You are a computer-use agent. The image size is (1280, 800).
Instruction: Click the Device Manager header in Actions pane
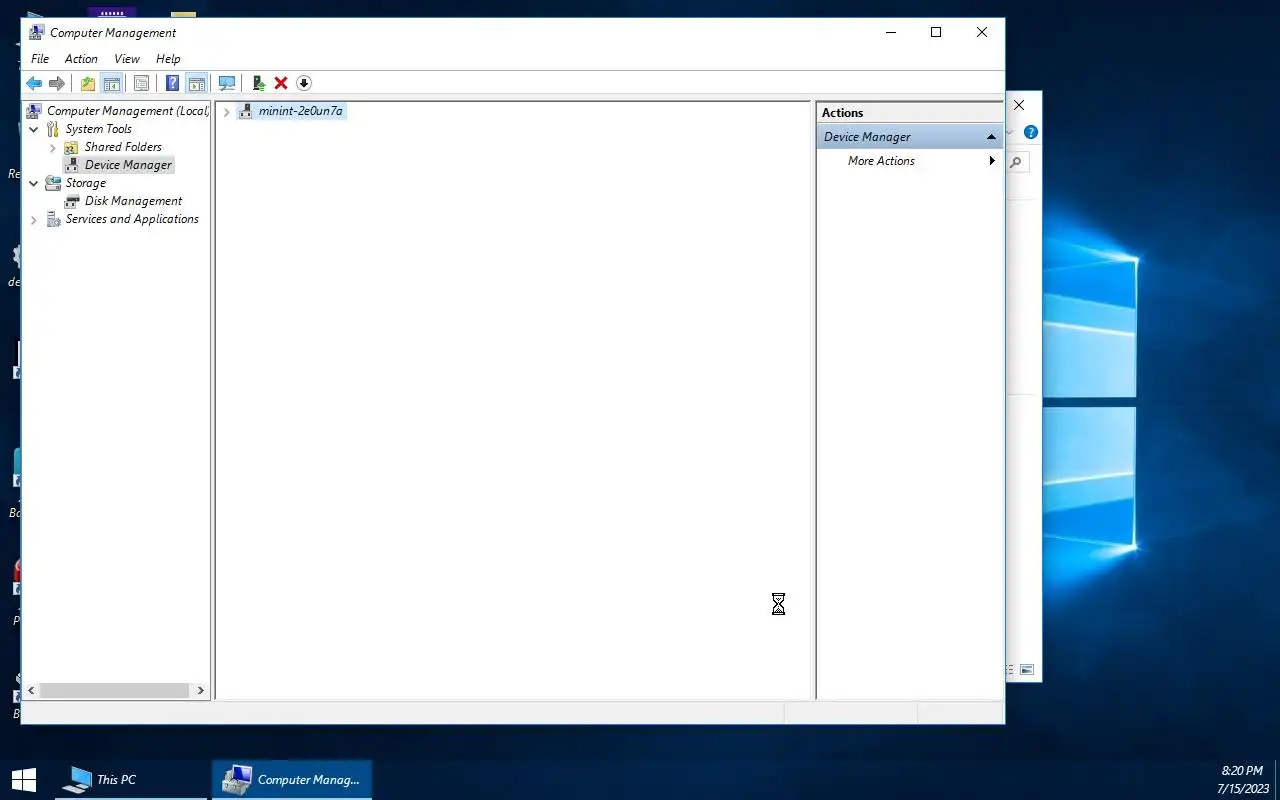click(x=909, y=137)
